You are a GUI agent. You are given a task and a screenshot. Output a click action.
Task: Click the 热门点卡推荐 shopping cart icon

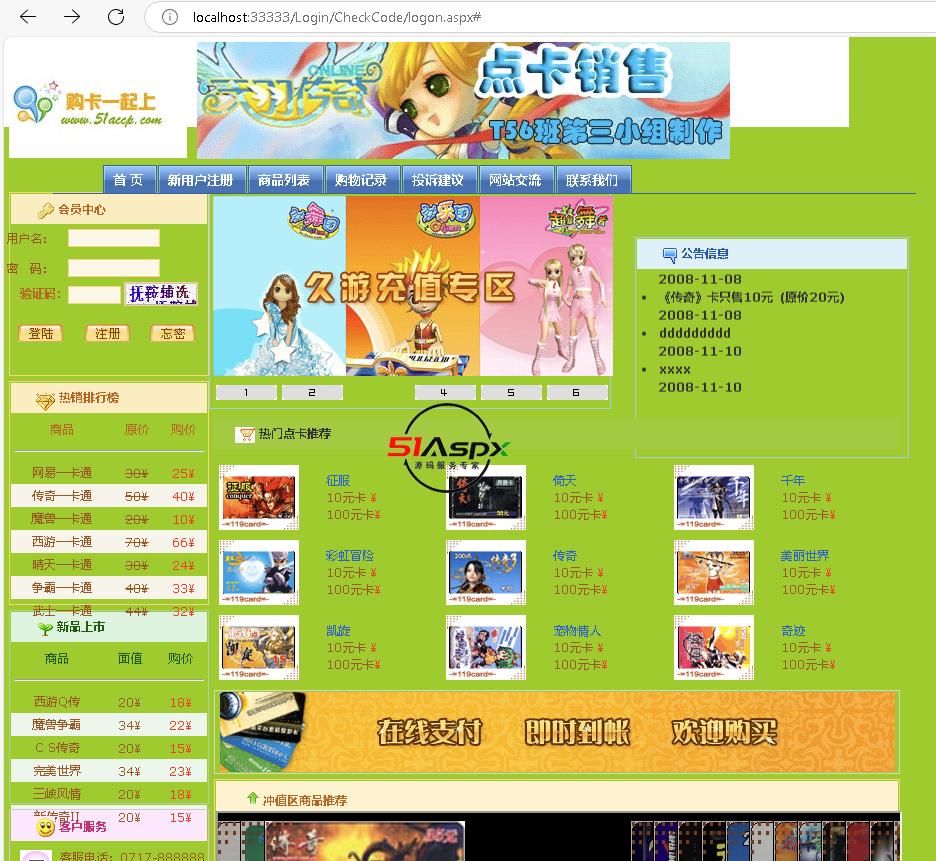[245, 435]
